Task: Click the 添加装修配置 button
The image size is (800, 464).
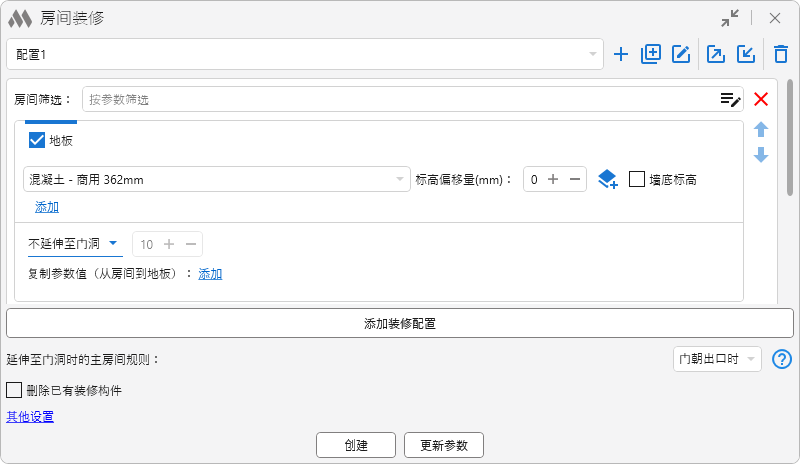Action: (400, 323)
